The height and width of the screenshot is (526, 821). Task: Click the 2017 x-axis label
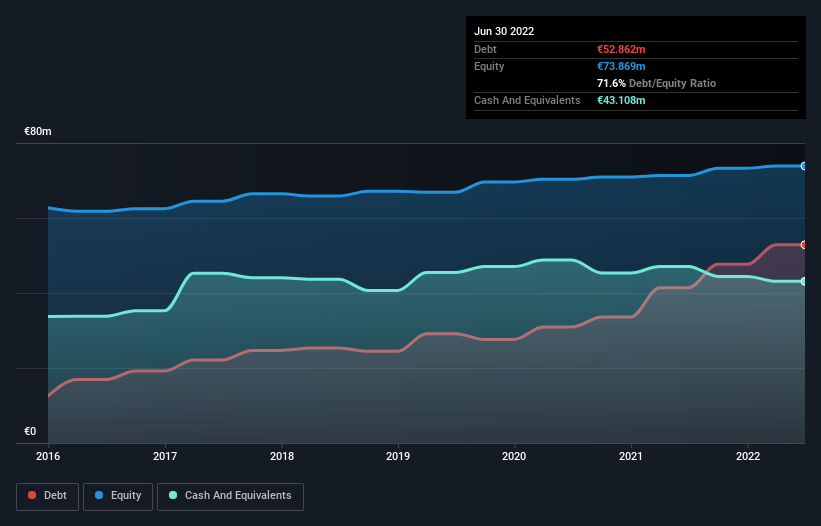tap(165, 456)
